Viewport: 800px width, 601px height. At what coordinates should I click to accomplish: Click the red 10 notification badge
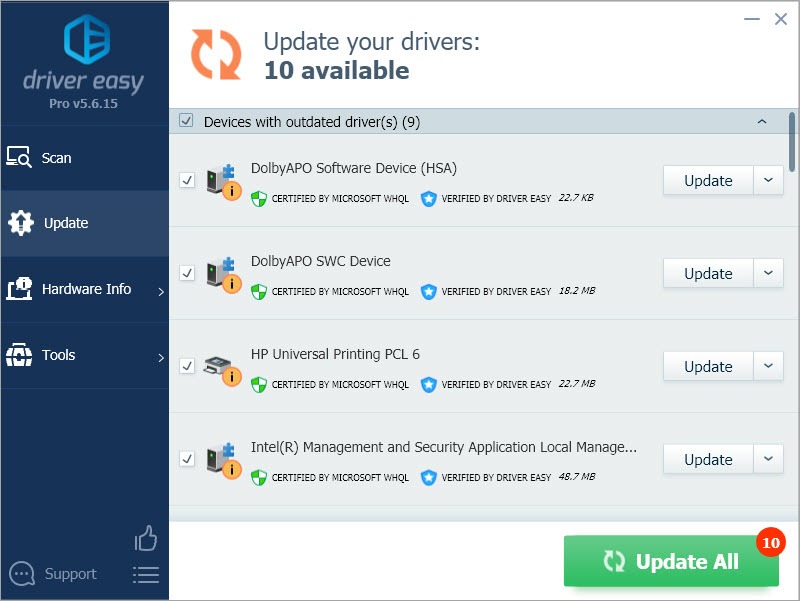tap(770, 542)
